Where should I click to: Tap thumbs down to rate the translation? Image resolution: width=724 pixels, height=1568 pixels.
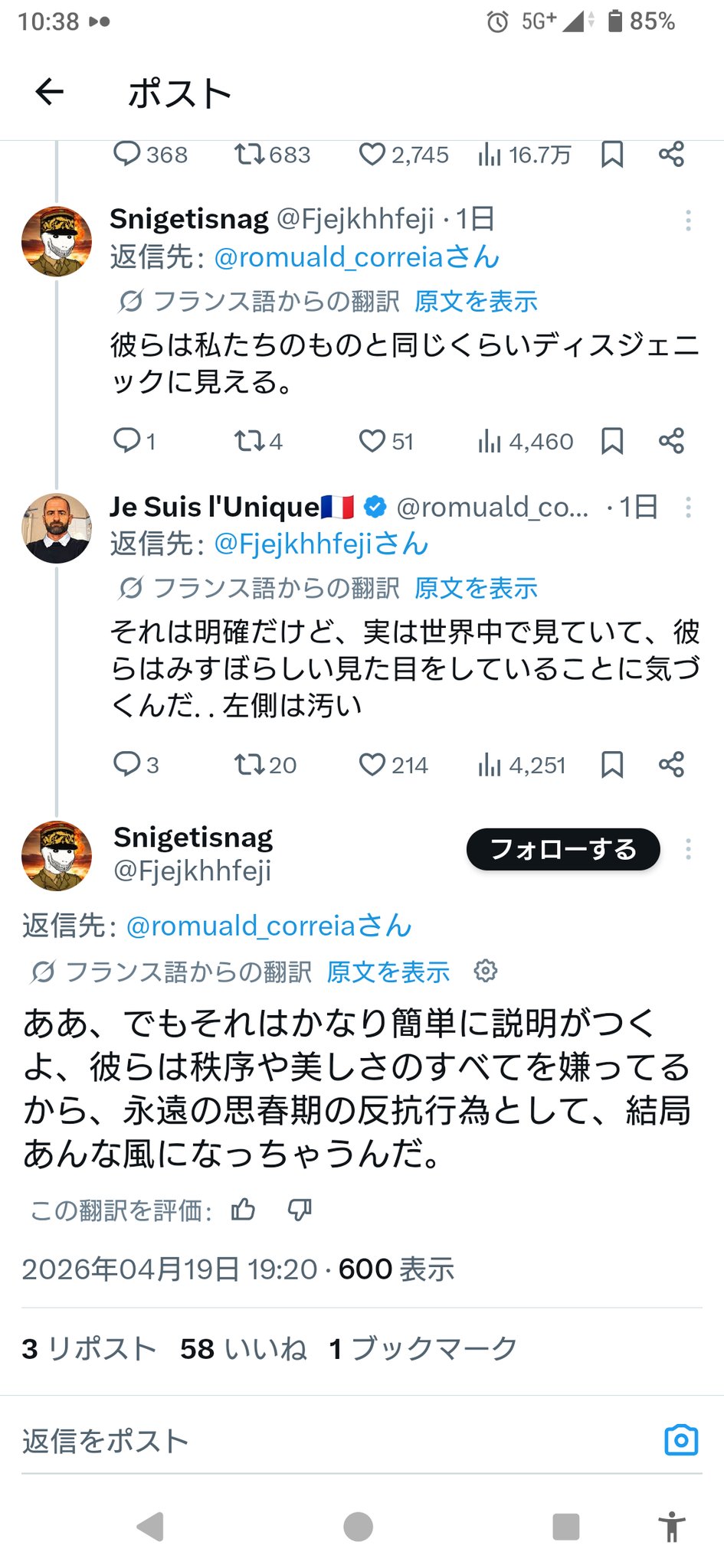click(300, 1210)
